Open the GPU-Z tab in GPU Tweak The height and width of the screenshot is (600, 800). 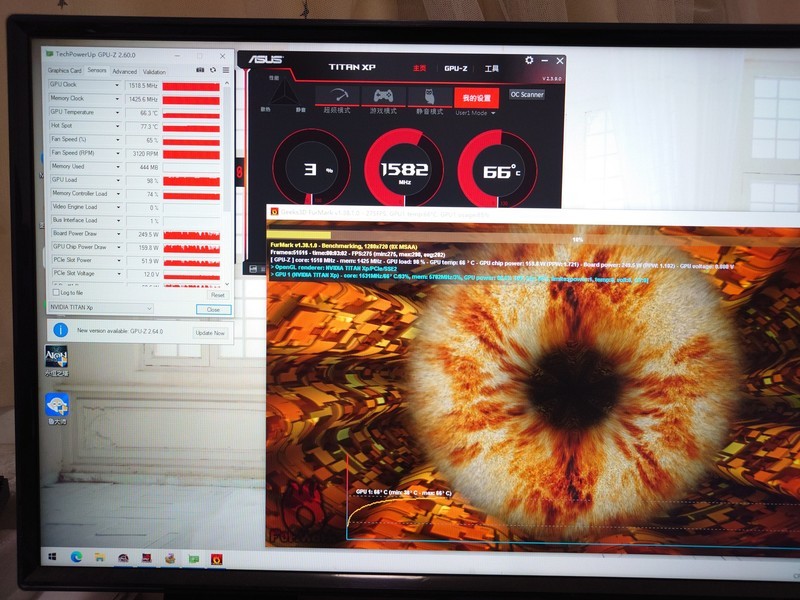(455, 68)
